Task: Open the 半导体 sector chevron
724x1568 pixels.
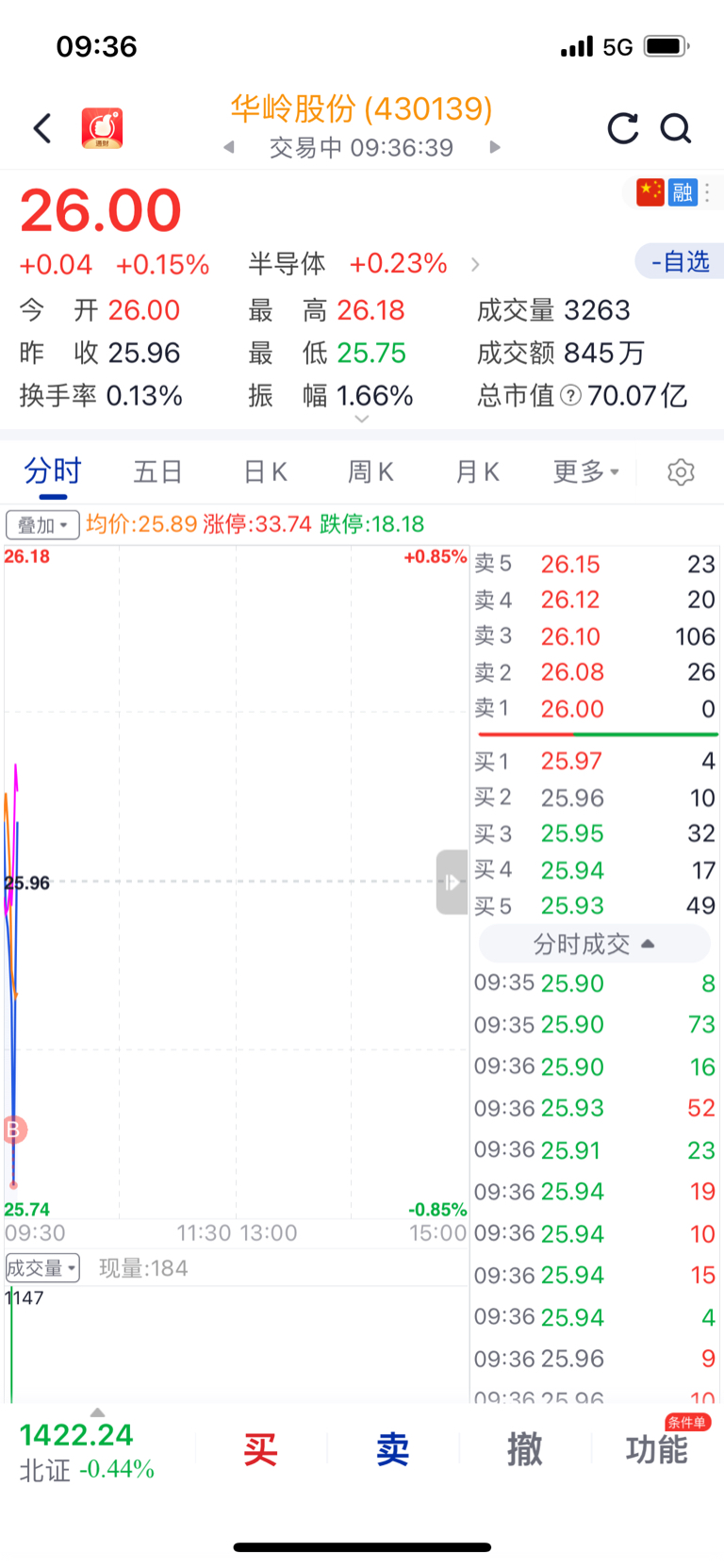Action: 475,265
